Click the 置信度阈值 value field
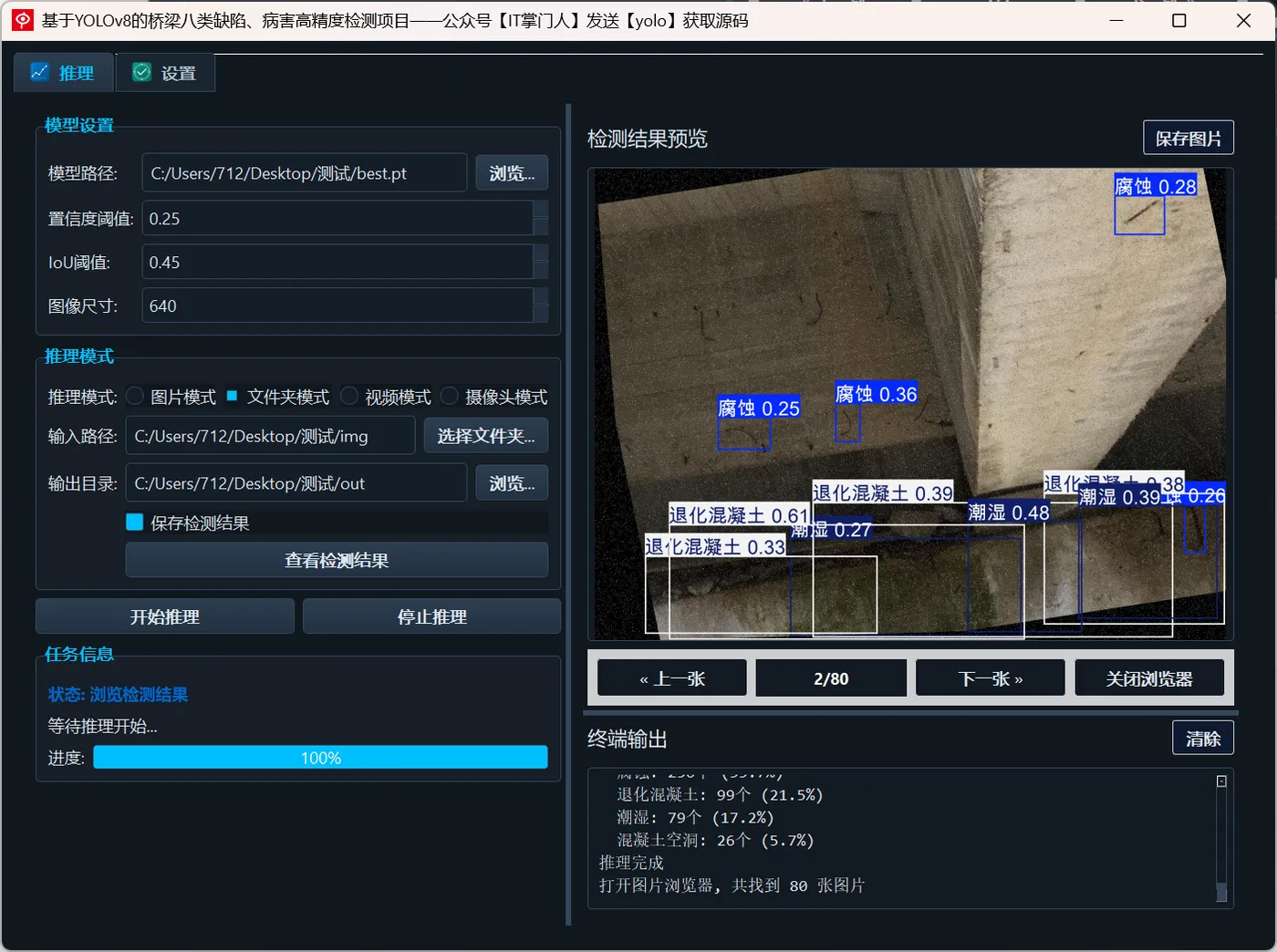This screenshot has height=952, width=1277. 337,218
